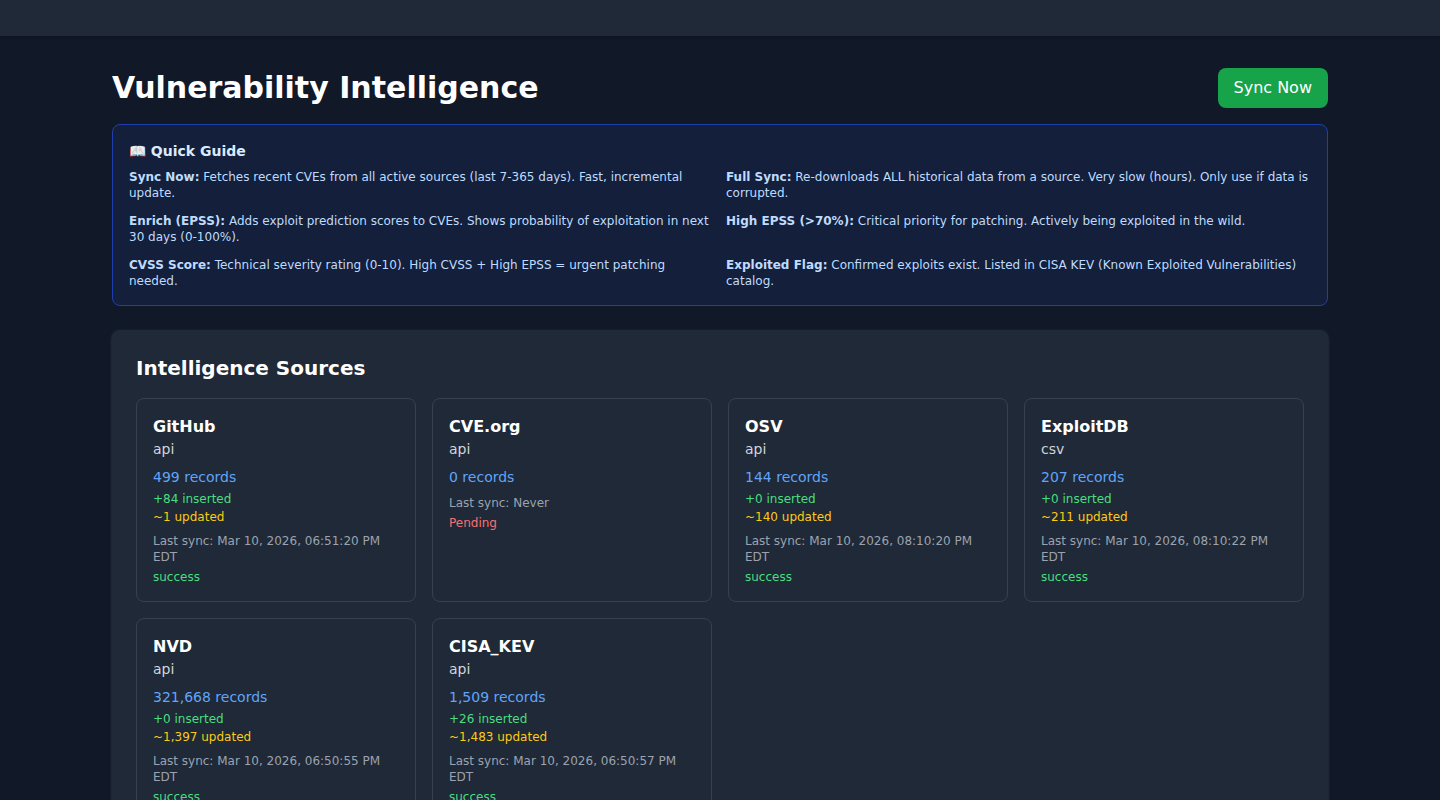1440x800 pixels.
Task: Click the Intelligence Sources section heading
Action: [x=250, y=368]
